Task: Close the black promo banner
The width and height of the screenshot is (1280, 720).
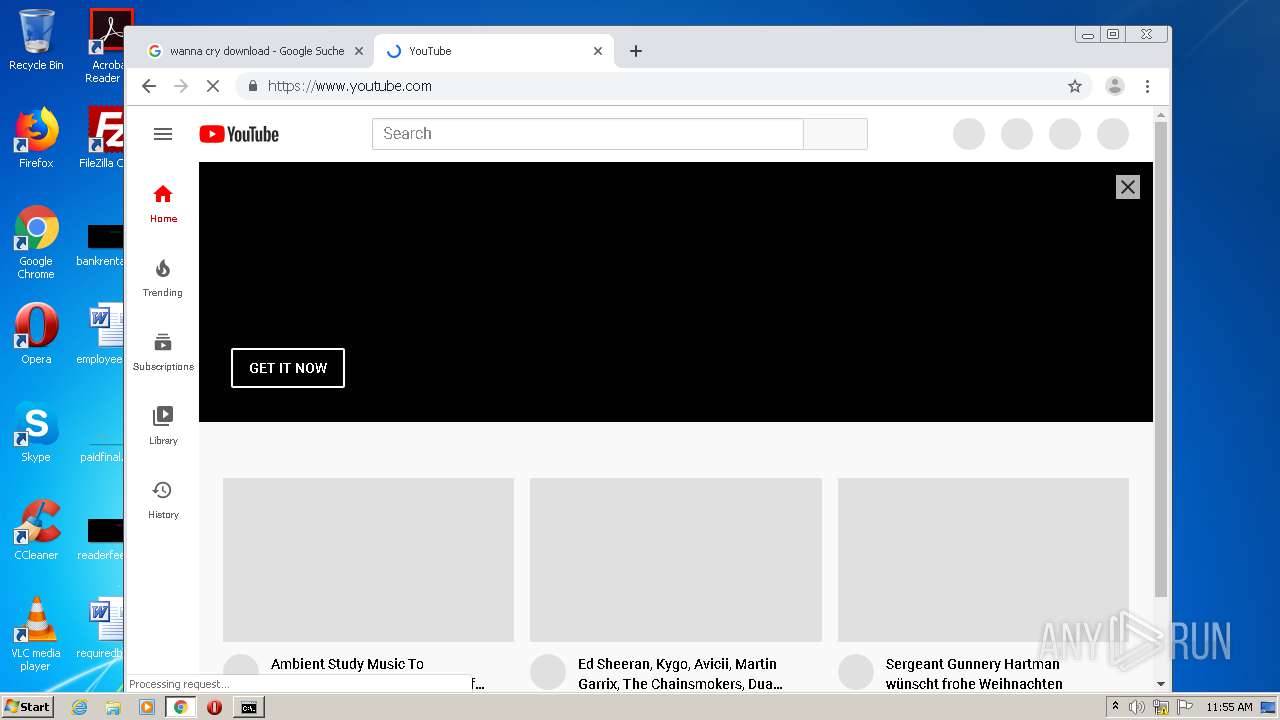Action: (x=1127, y=187)
